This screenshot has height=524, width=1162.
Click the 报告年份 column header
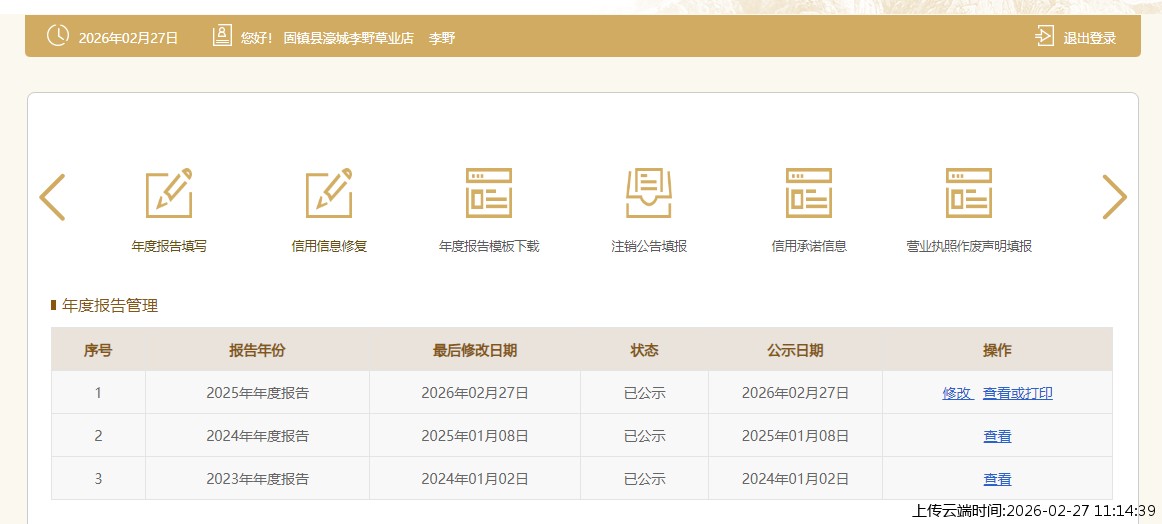click(257, 350)
